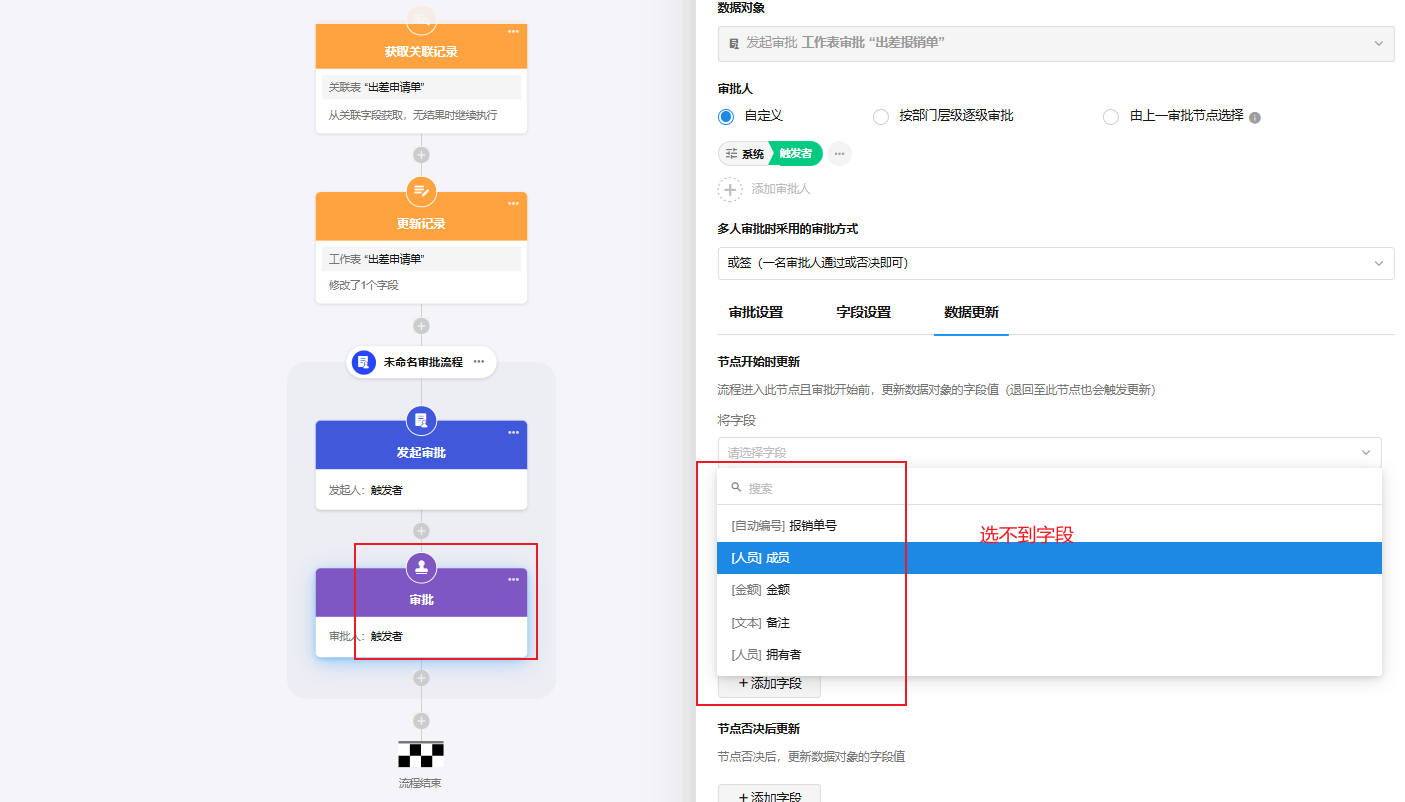
Task: Click the 修改了1个字段 text
Action: 364,285
